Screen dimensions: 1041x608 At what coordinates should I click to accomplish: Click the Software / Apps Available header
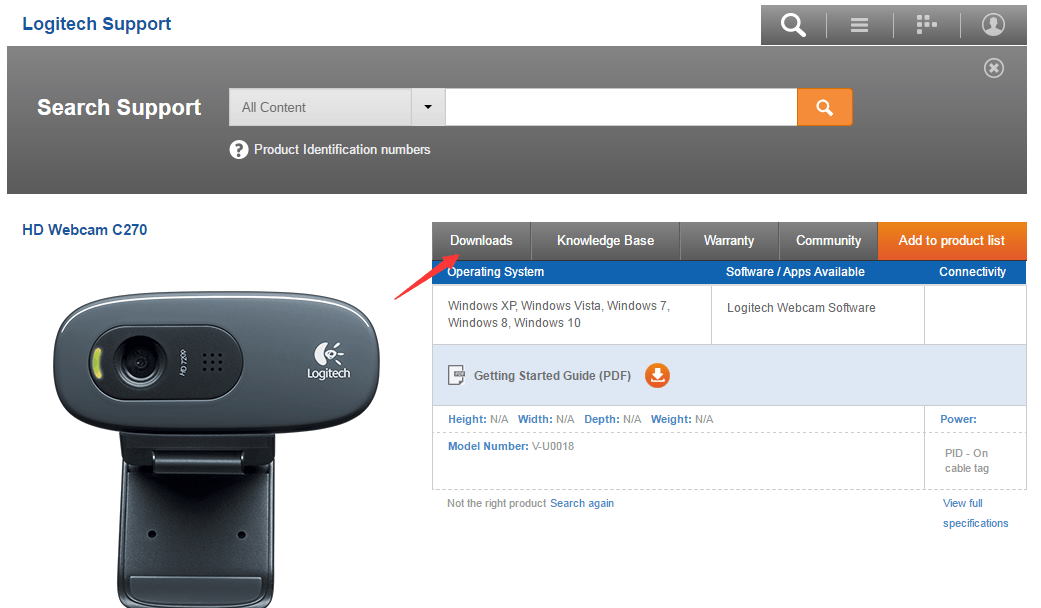pos(795,271)
